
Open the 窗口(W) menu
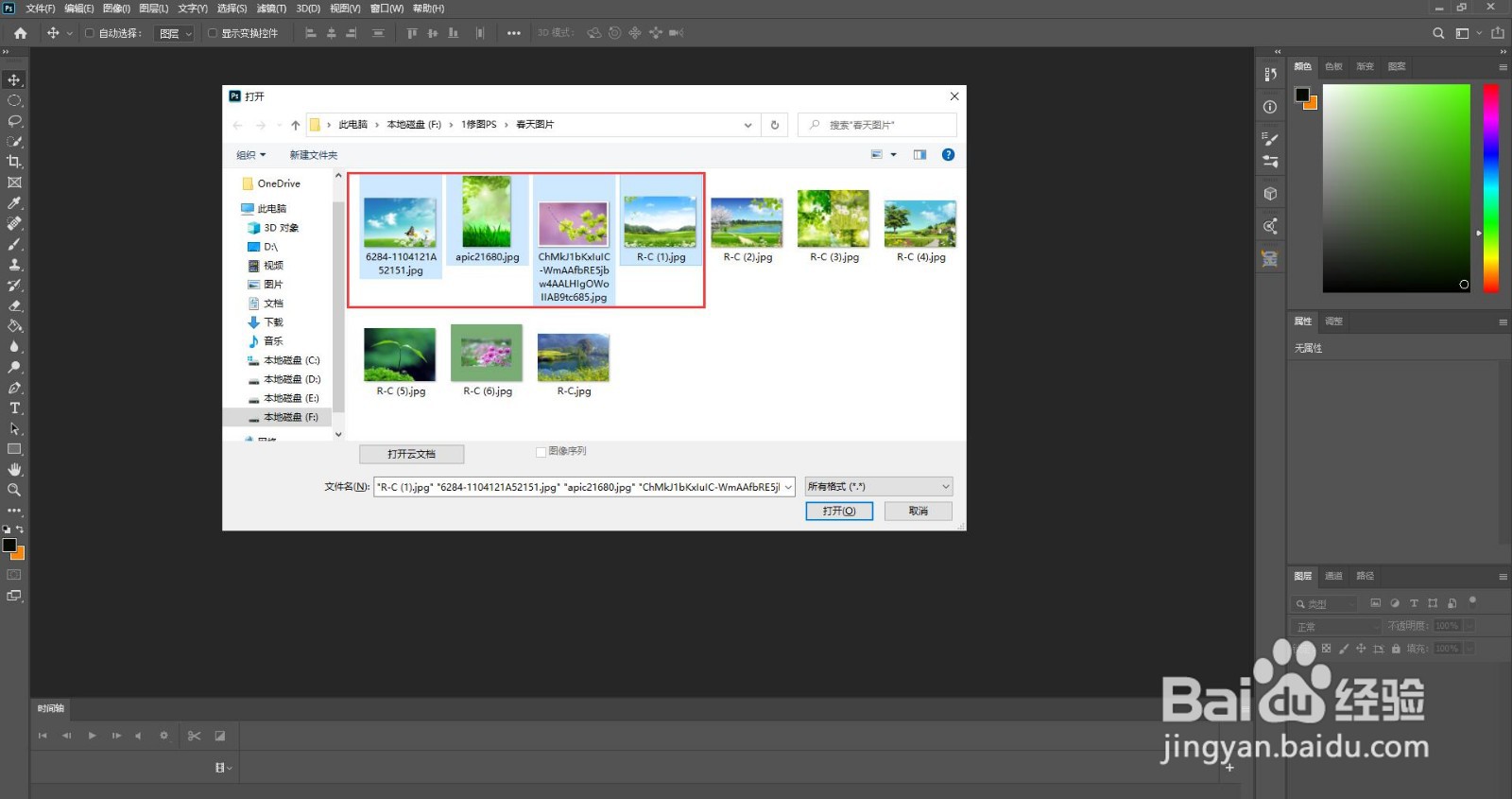387,9
